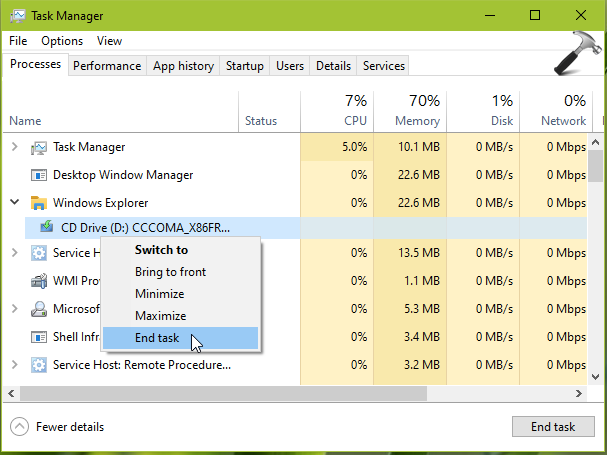The height and width of the screenshot is (455, 607).
Task: Expand the Microsoft process group
Action: click(x=15, y=309)
